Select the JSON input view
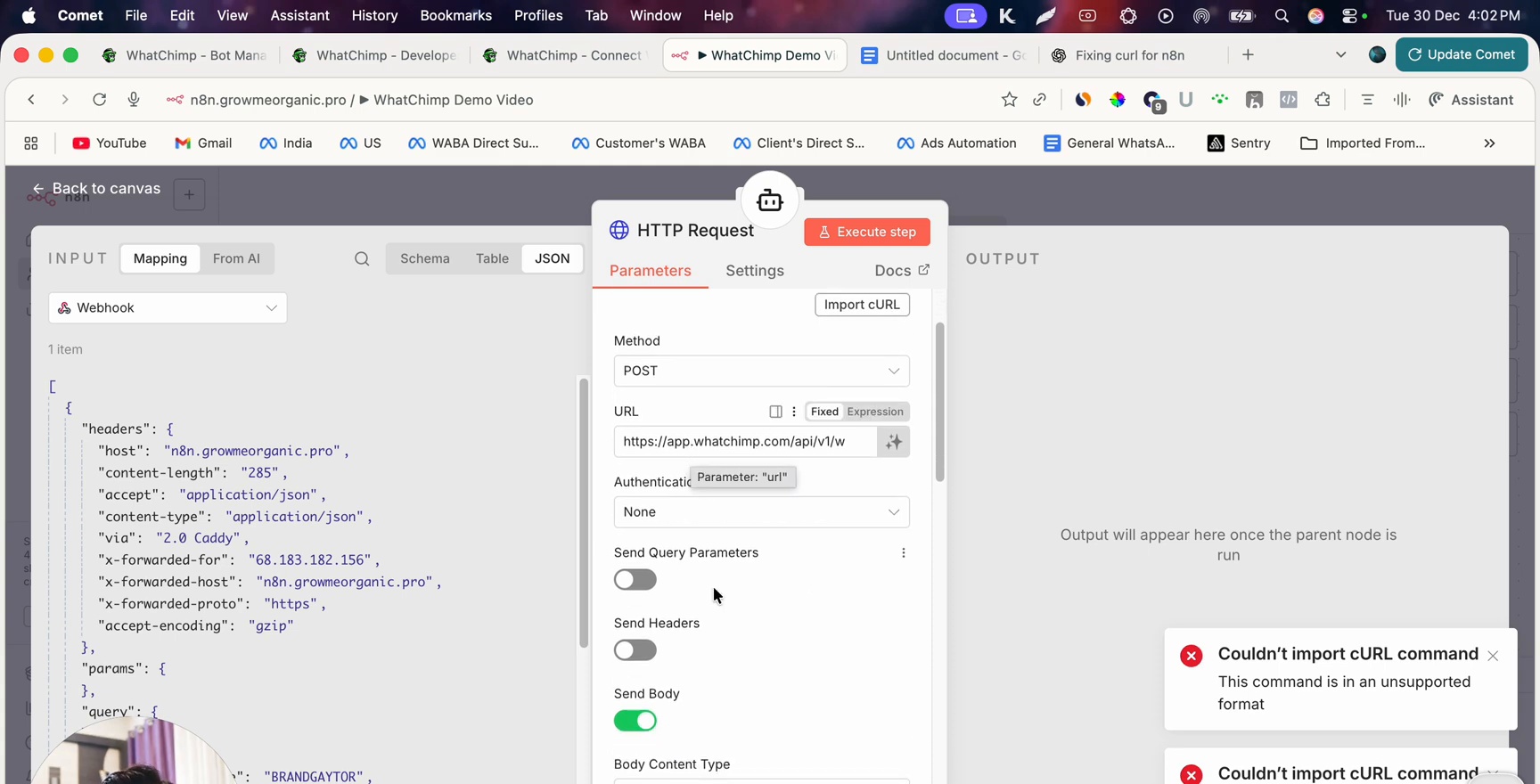The image size is (1540, 784). [552, 258]
